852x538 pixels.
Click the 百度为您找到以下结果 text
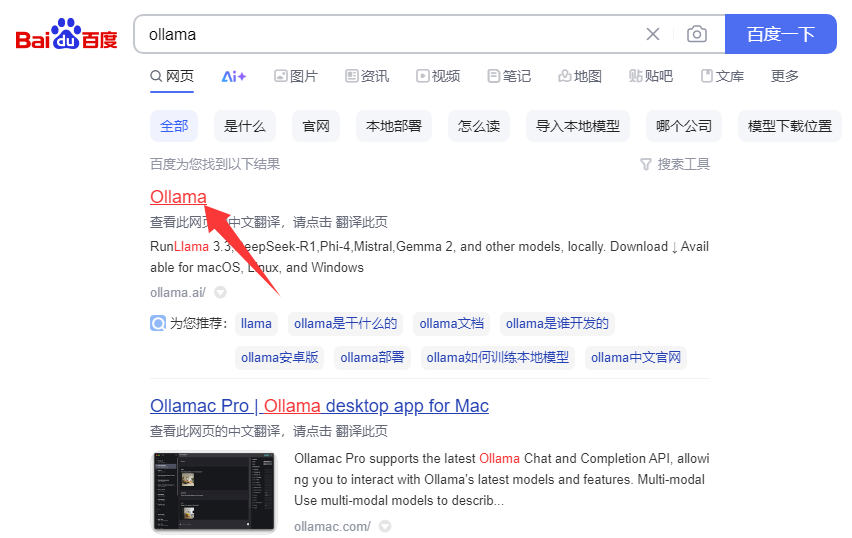coord(215,164)
